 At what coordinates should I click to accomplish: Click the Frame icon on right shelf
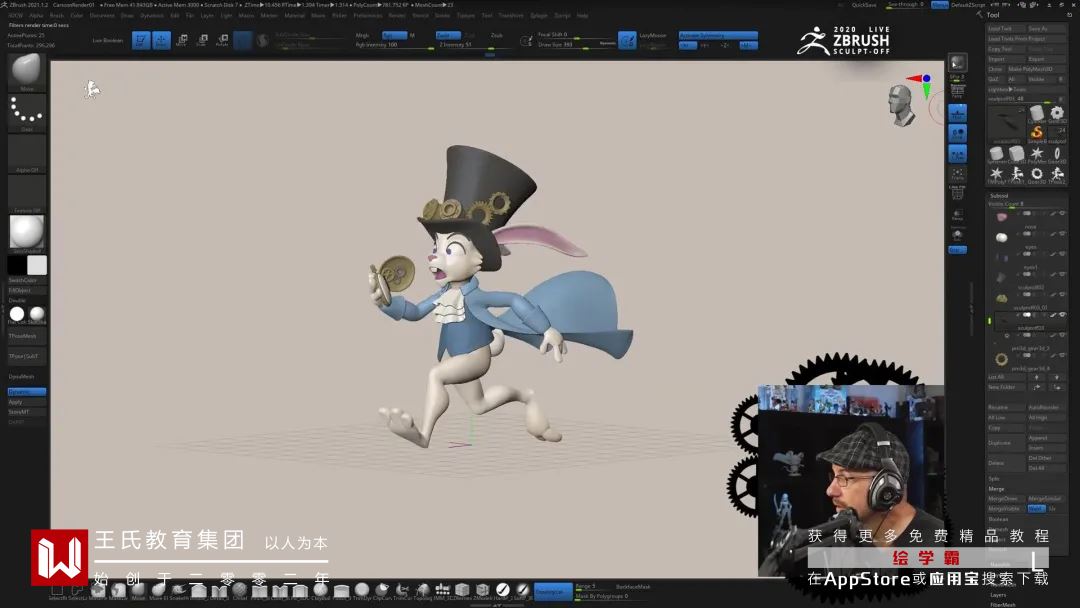[957, 175]
